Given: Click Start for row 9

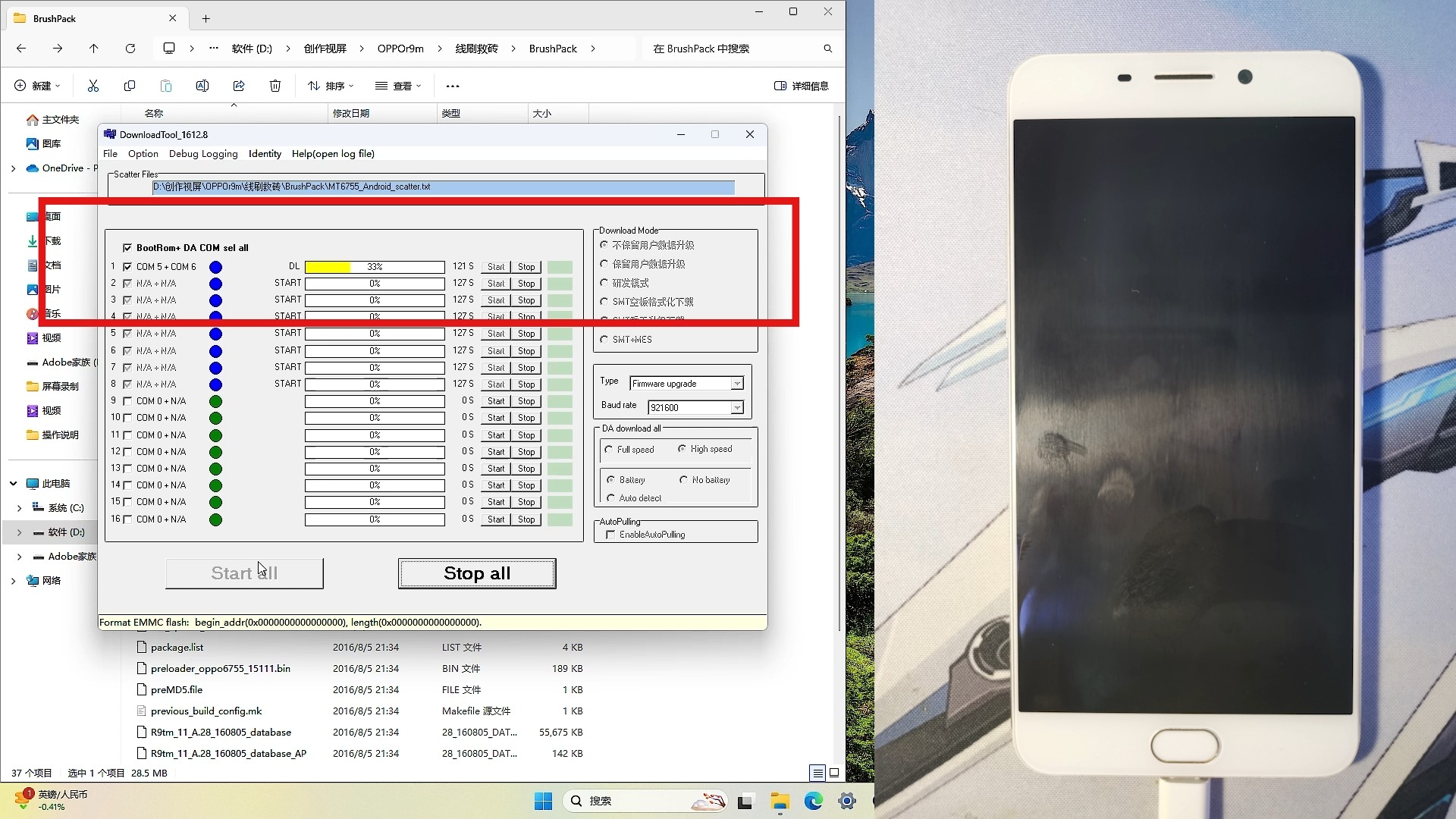Looking at the screenshot, I should 496,401.
